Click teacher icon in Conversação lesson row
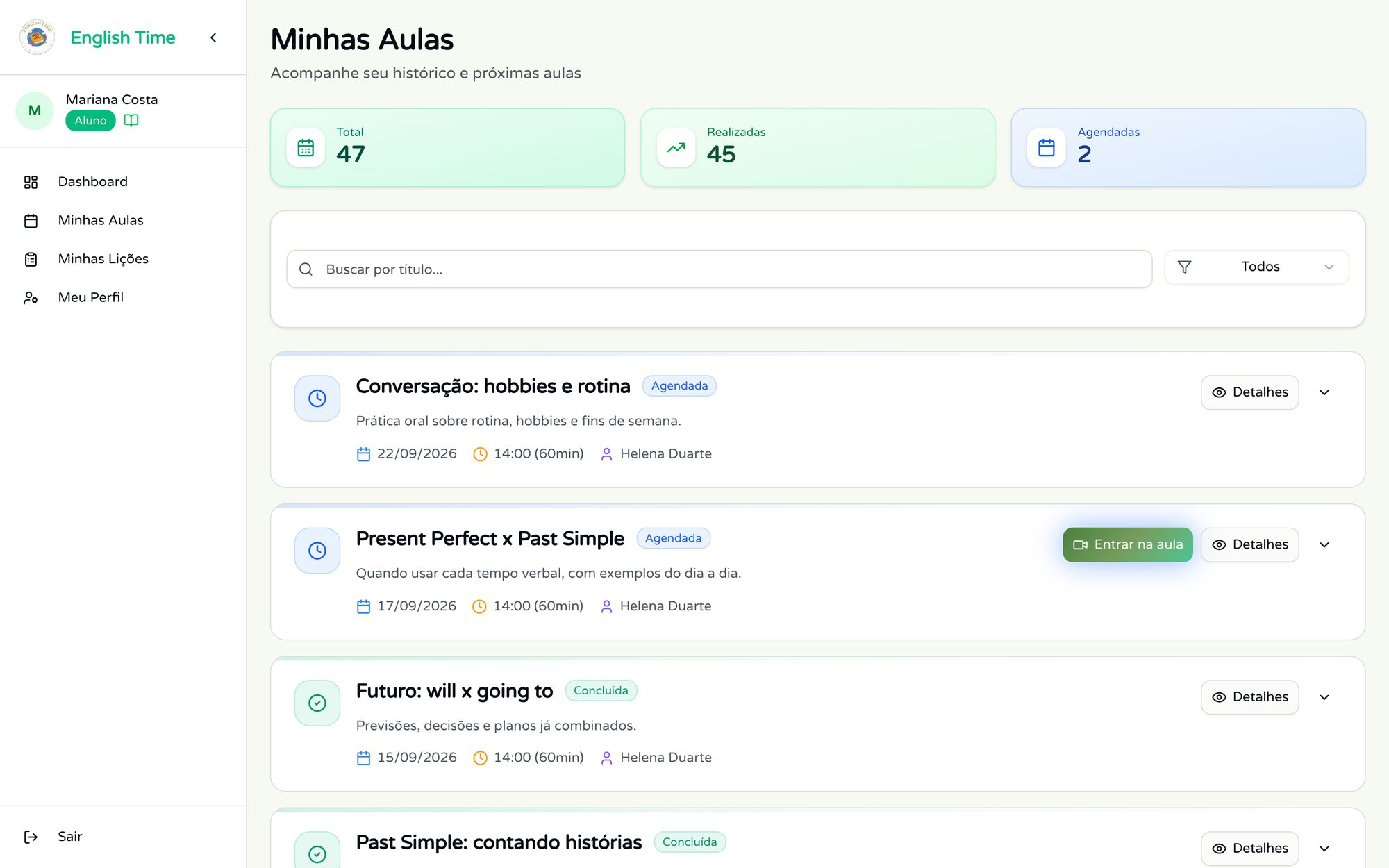This screenshot has width=1389, height=868. (x=606, y=454)
